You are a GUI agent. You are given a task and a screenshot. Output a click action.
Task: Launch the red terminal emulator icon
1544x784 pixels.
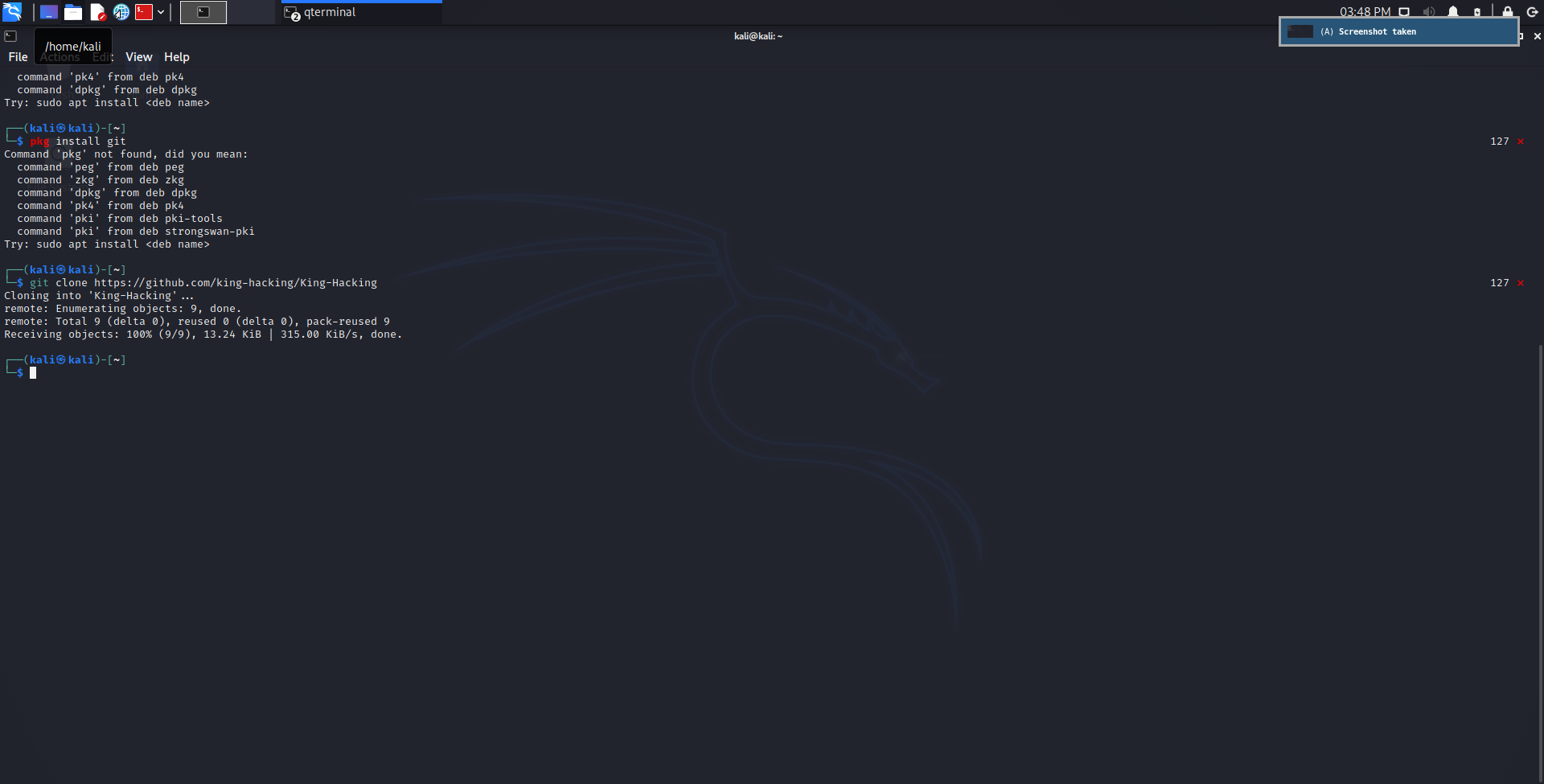click(144, 12)
